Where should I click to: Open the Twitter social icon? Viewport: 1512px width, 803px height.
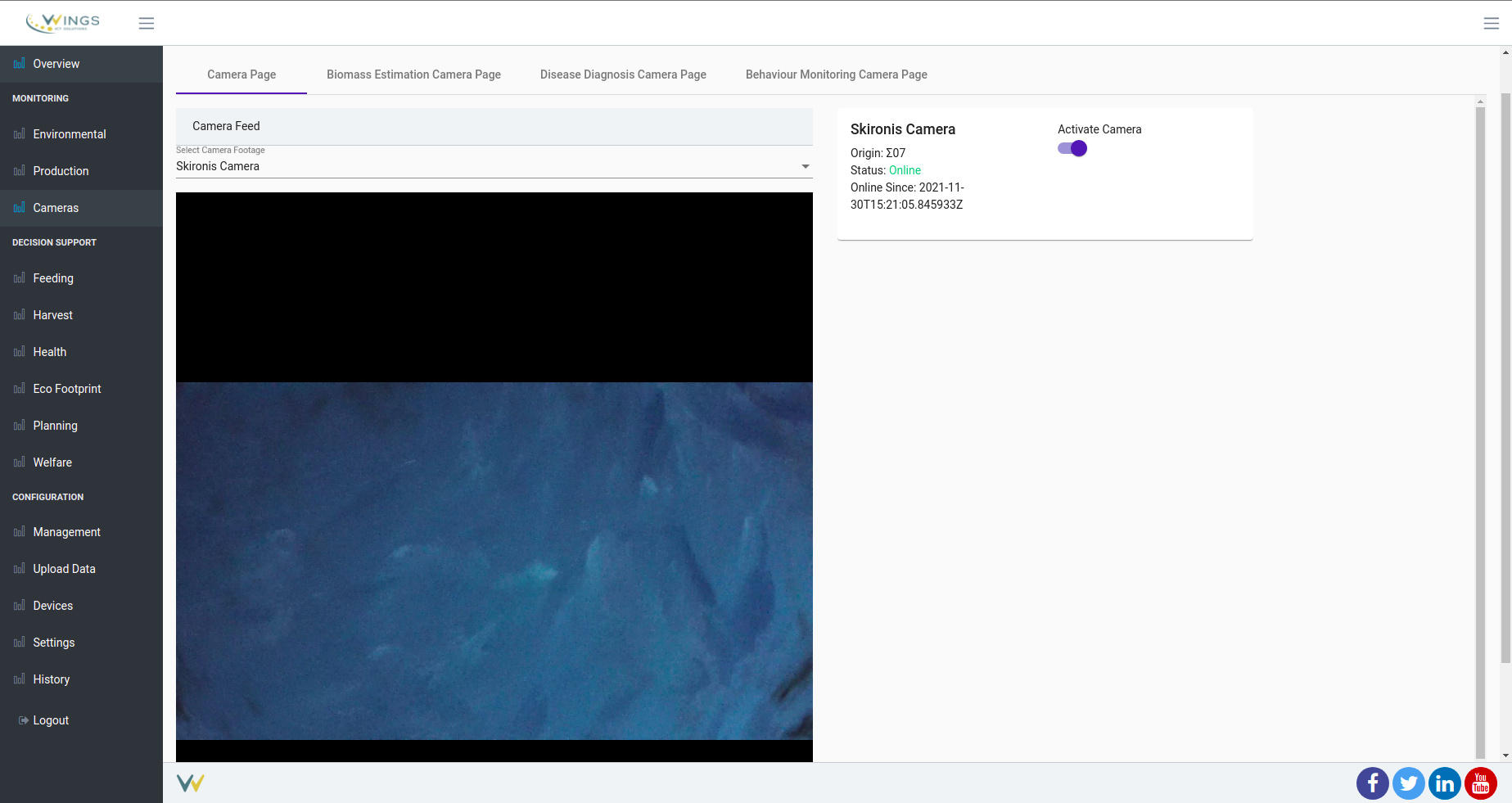(x=1408, y=783)
